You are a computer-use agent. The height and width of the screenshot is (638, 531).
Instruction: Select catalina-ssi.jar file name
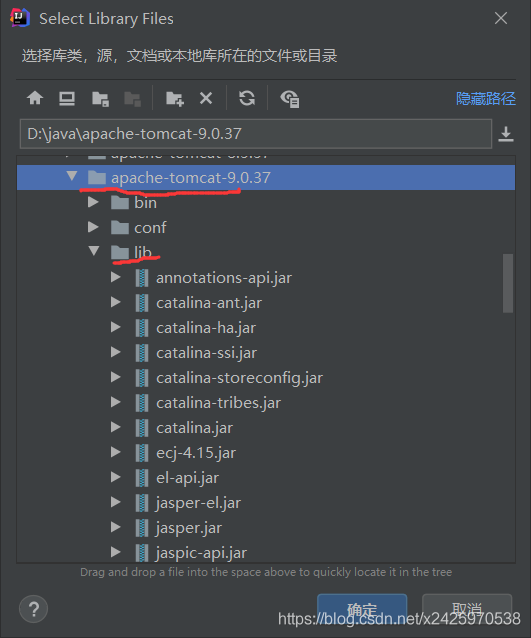(207, 353)
